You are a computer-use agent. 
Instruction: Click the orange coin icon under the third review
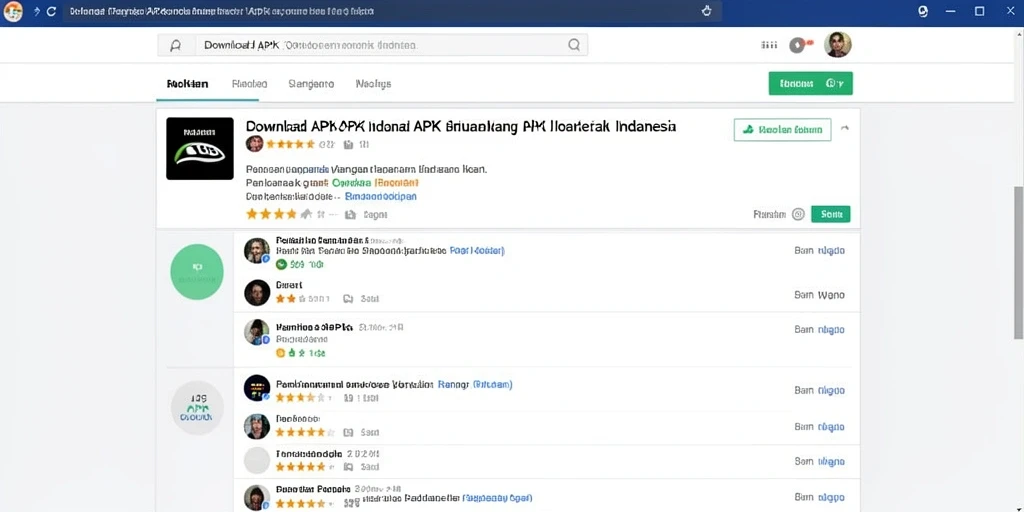click(281, 353)
